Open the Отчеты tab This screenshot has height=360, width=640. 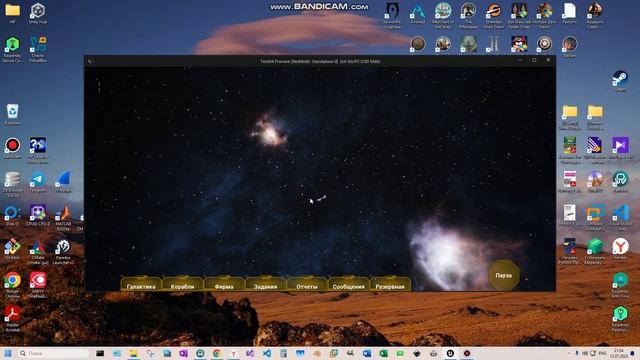tap(307, 284)
